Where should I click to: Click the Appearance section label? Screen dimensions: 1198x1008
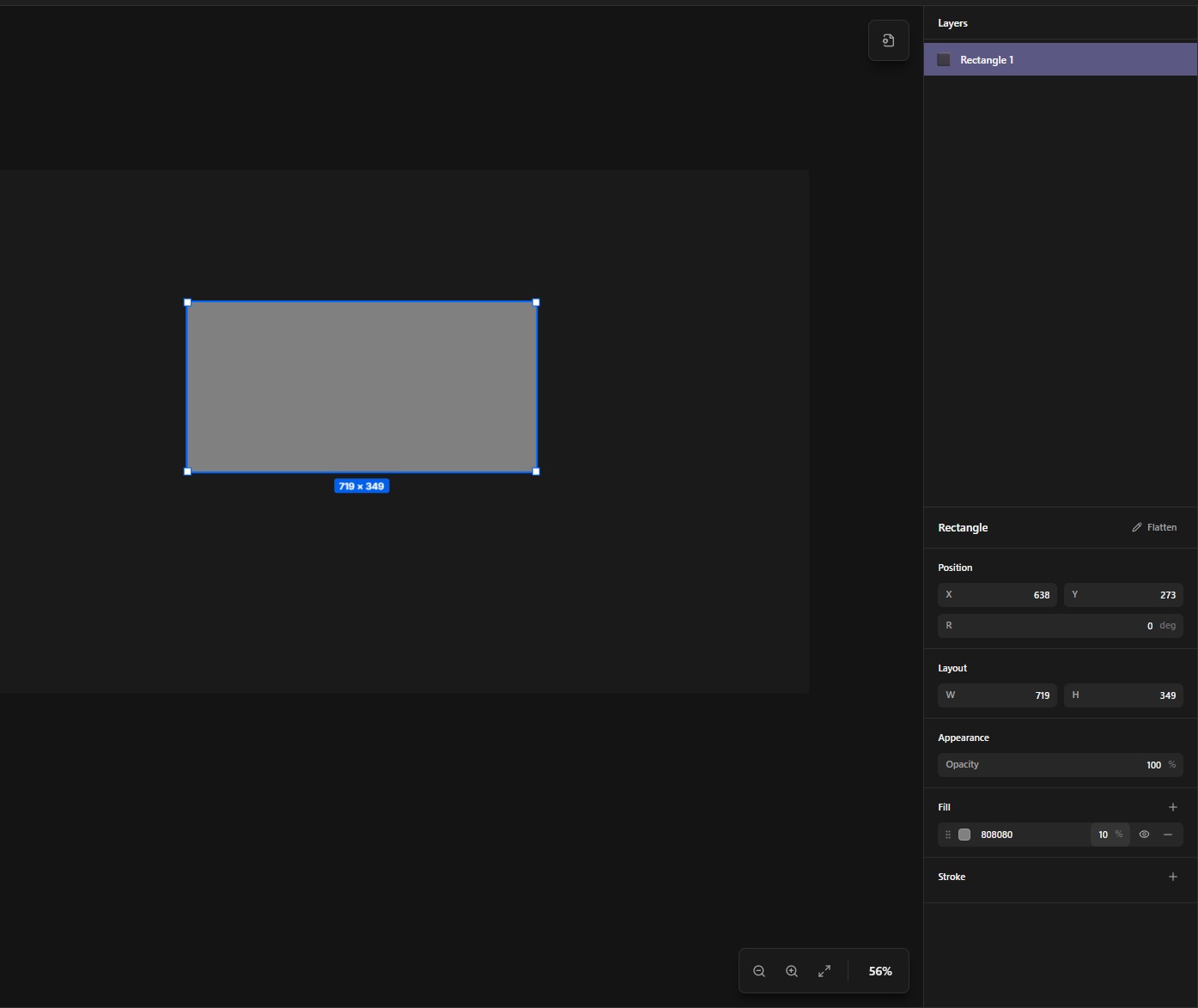[964, 738]
